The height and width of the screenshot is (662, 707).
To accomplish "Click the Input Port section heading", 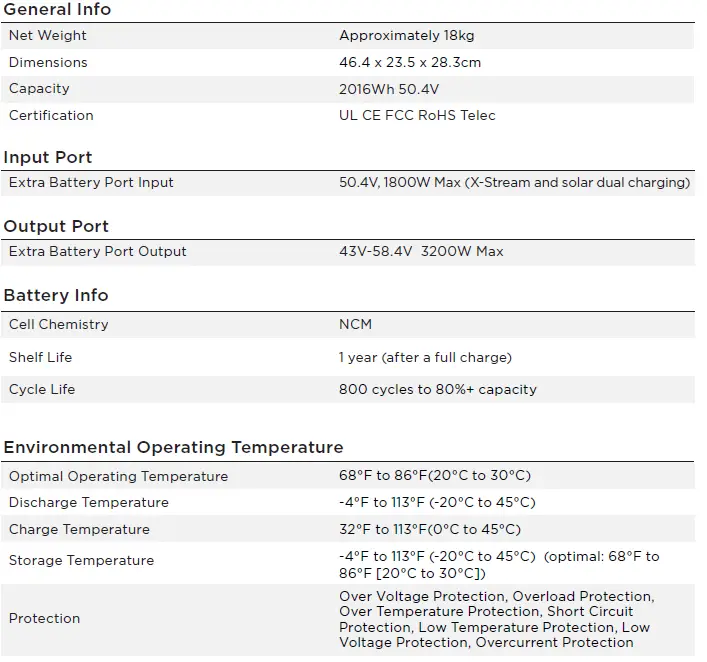I will (48, 157).
